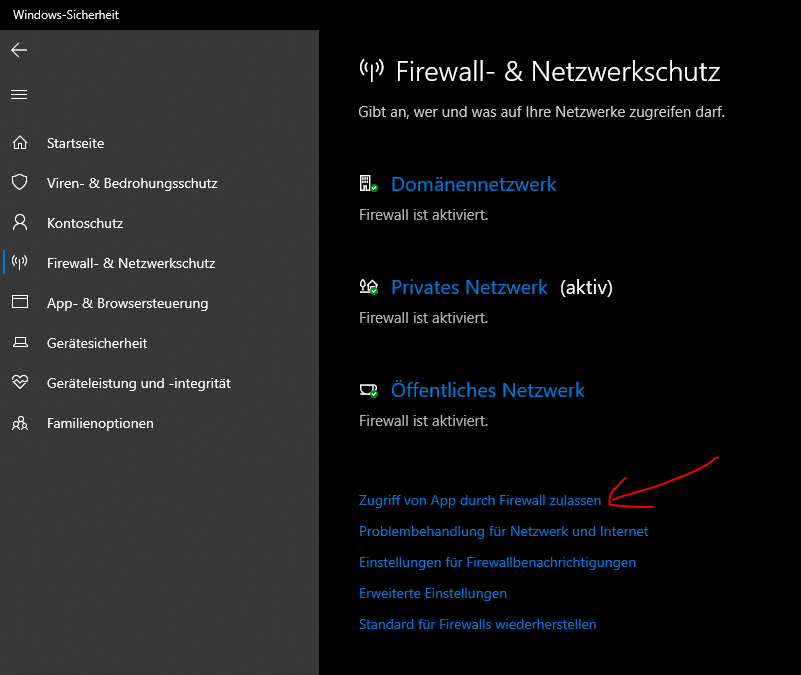Click the Gerätesicherheit laptop icon
The height and width of the screenshot is (675, 801).
coord(19,343)
